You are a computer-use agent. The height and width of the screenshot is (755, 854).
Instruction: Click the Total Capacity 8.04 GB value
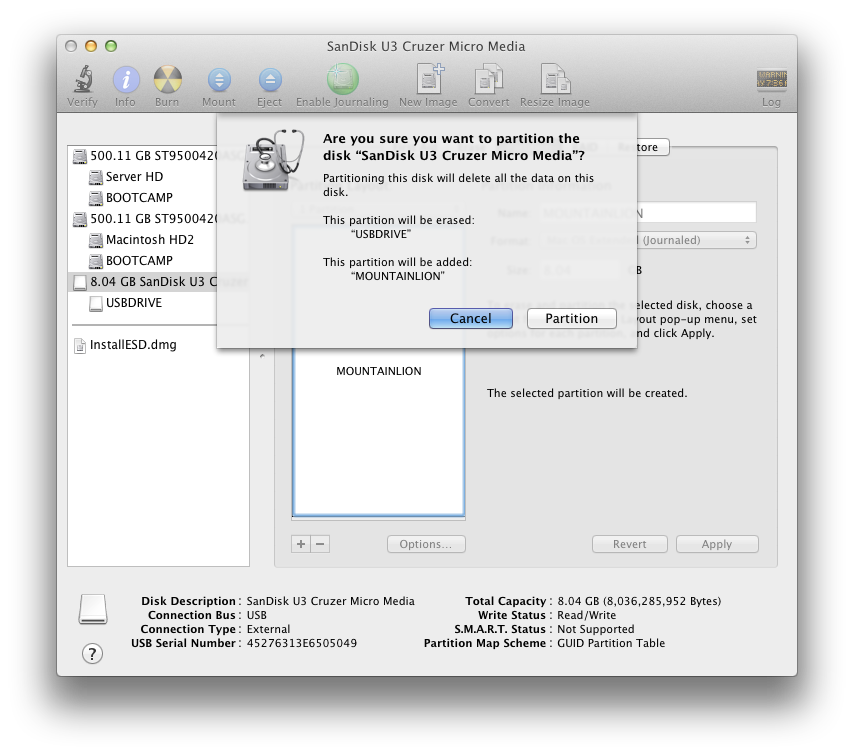[639, 601]
